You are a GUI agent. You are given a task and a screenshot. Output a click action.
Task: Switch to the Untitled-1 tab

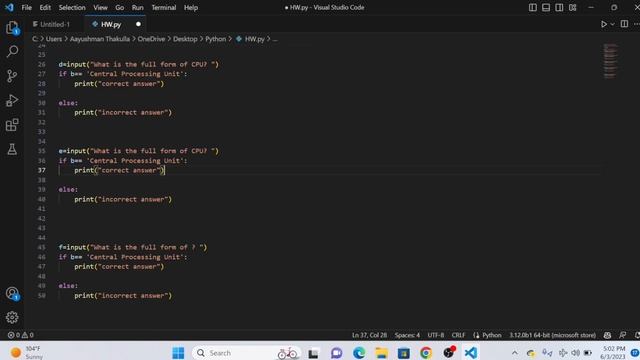click(55, 24)
